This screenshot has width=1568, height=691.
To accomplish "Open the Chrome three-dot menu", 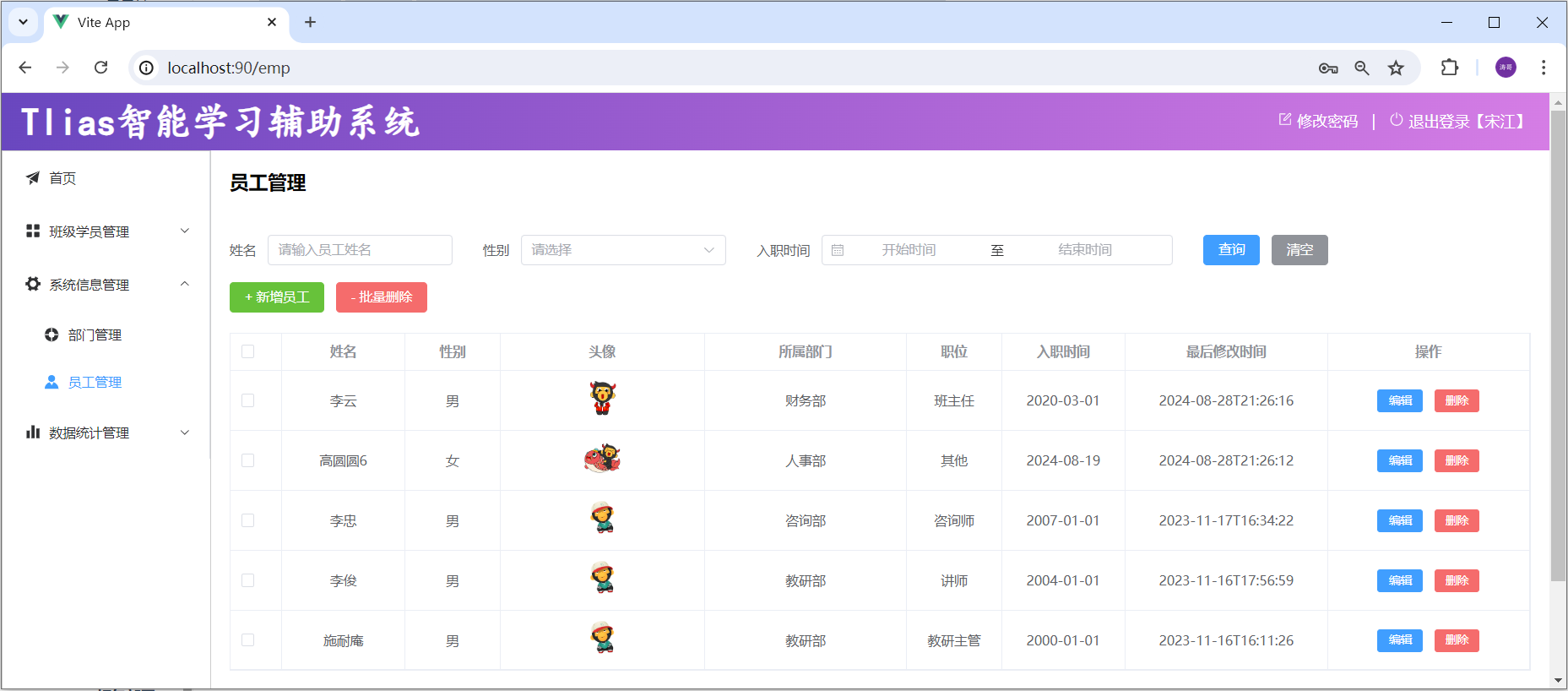I will (1544, 68).
